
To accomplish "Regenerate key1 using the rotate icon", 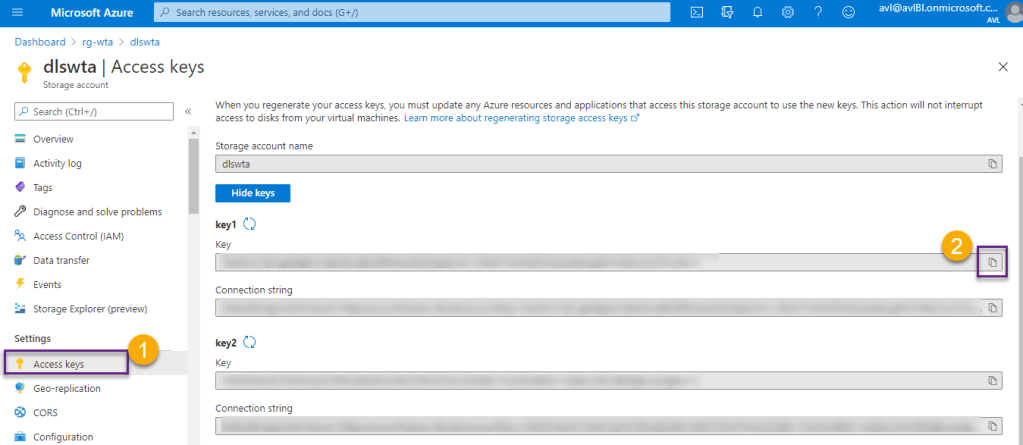I will [x=250, y=225].
